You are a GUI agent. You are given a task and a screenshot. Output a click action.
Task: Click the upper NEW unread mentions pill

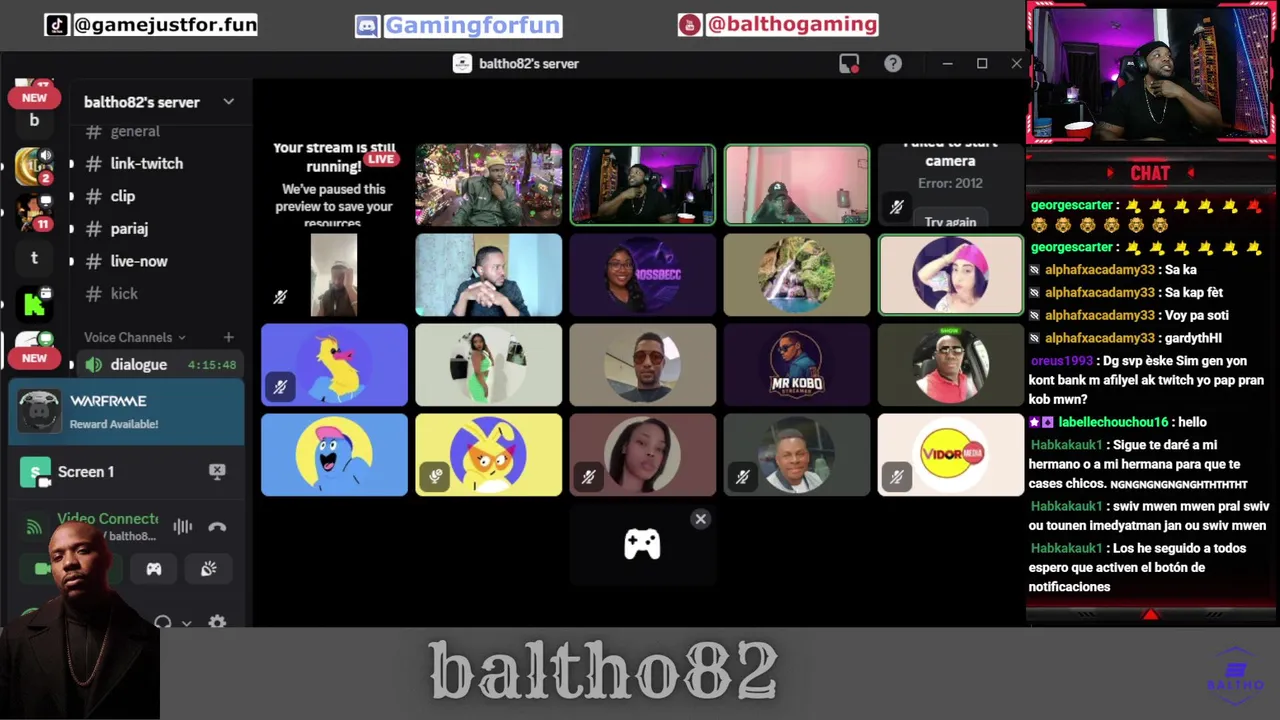coord(34,98)
